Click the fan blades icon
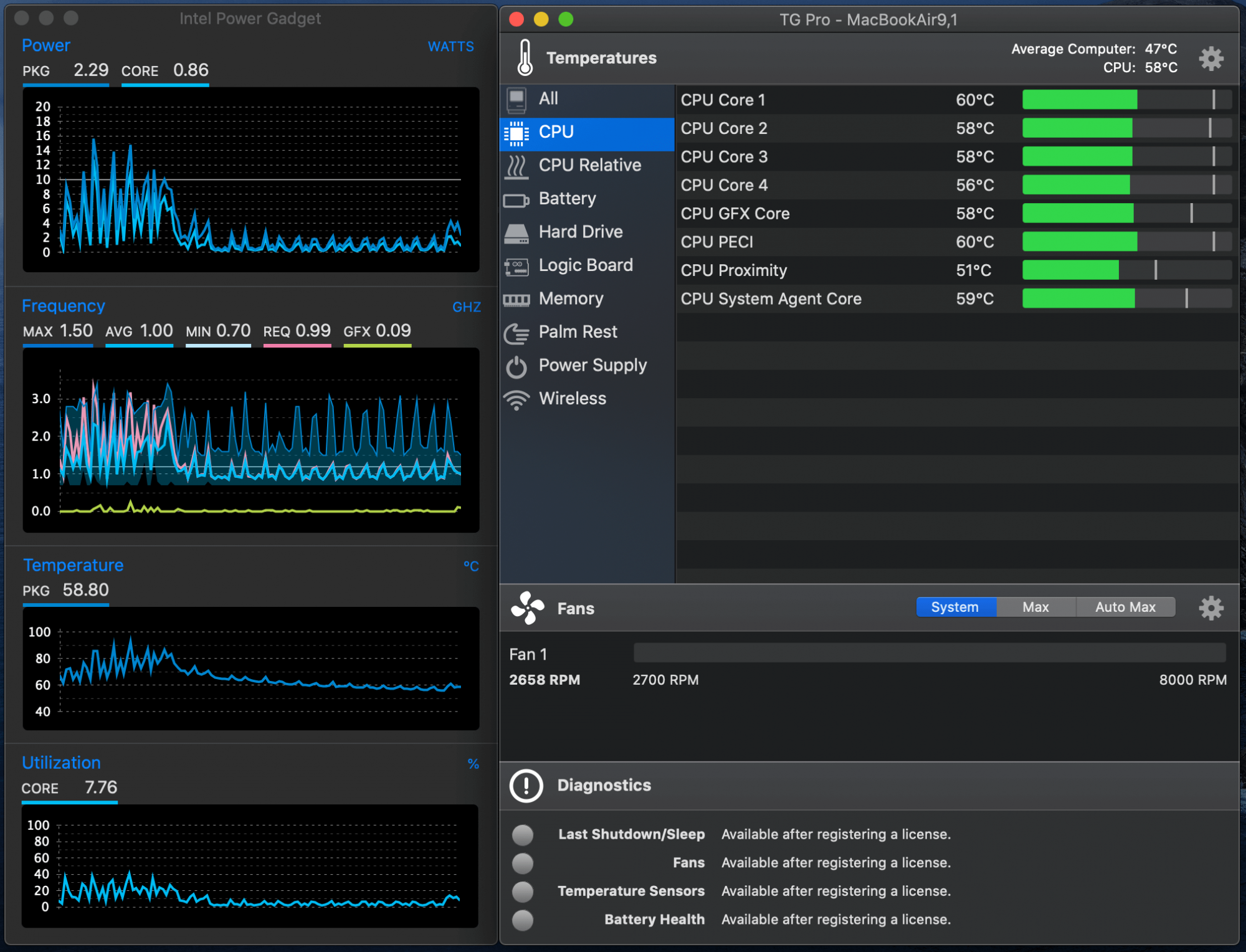 527,607
